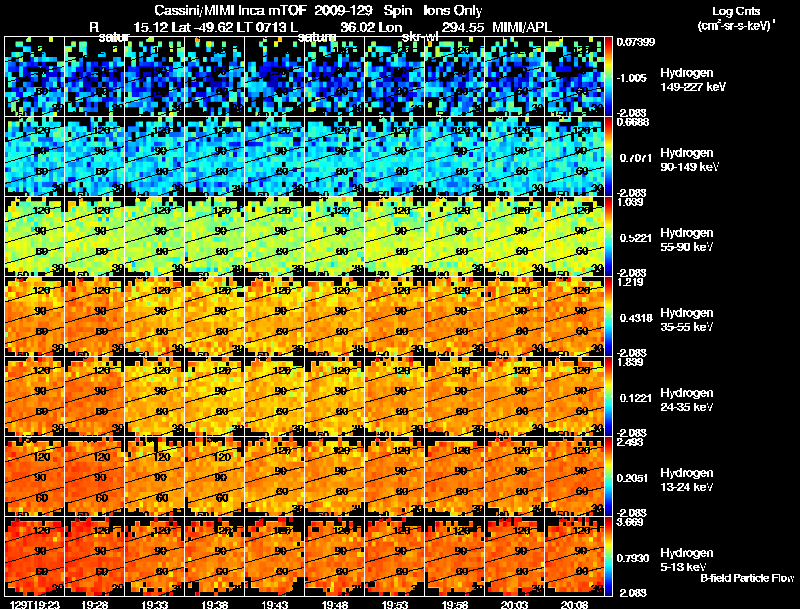Click the -1.005 color scale midpoint value

coord(632,78)
